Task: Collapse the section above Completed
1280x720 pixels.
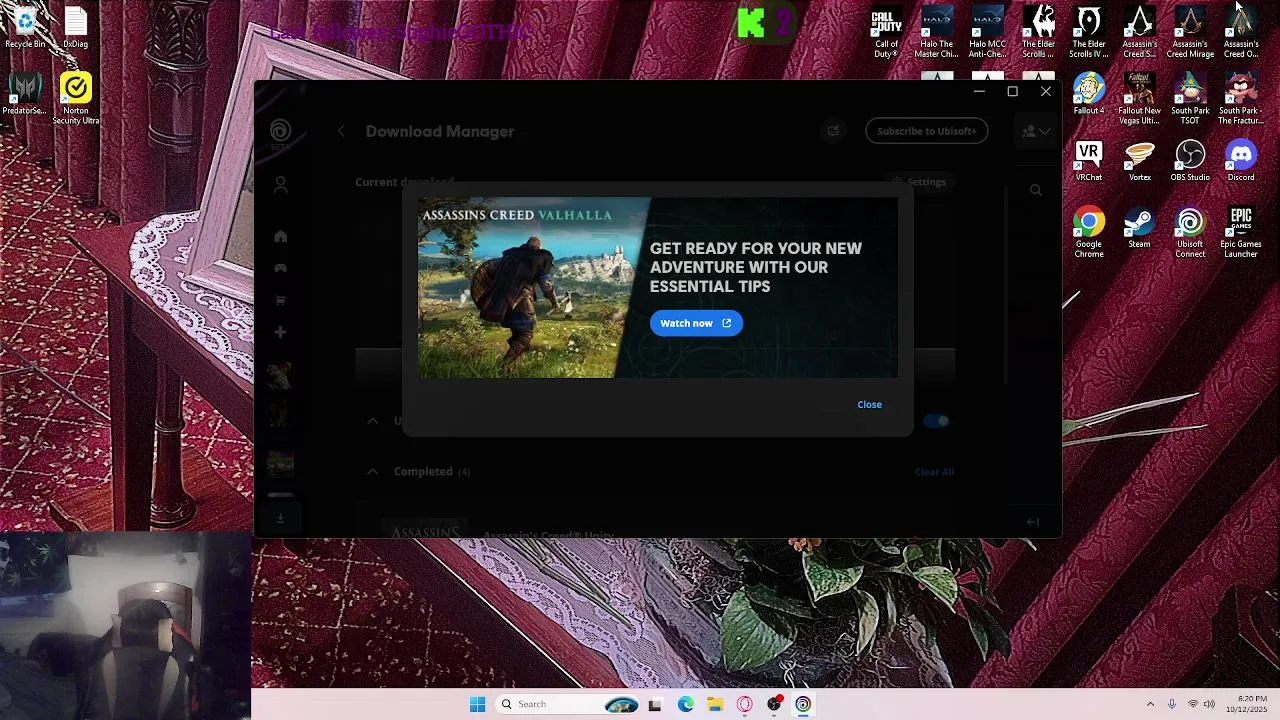Action: 372,421
